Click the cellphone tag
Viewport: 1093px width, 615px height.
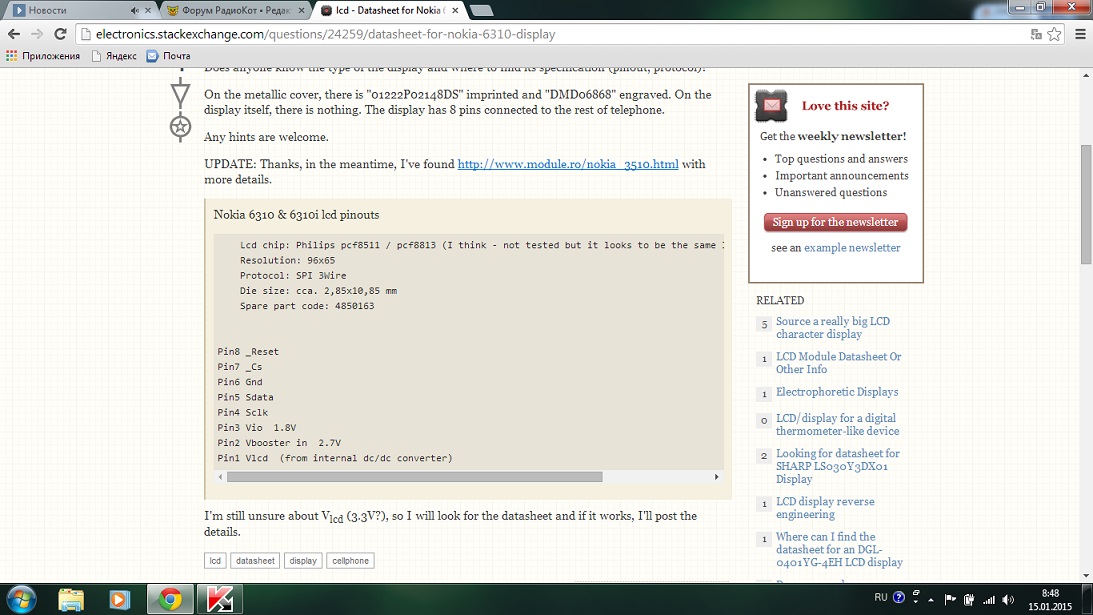click(x=351, y=561)
